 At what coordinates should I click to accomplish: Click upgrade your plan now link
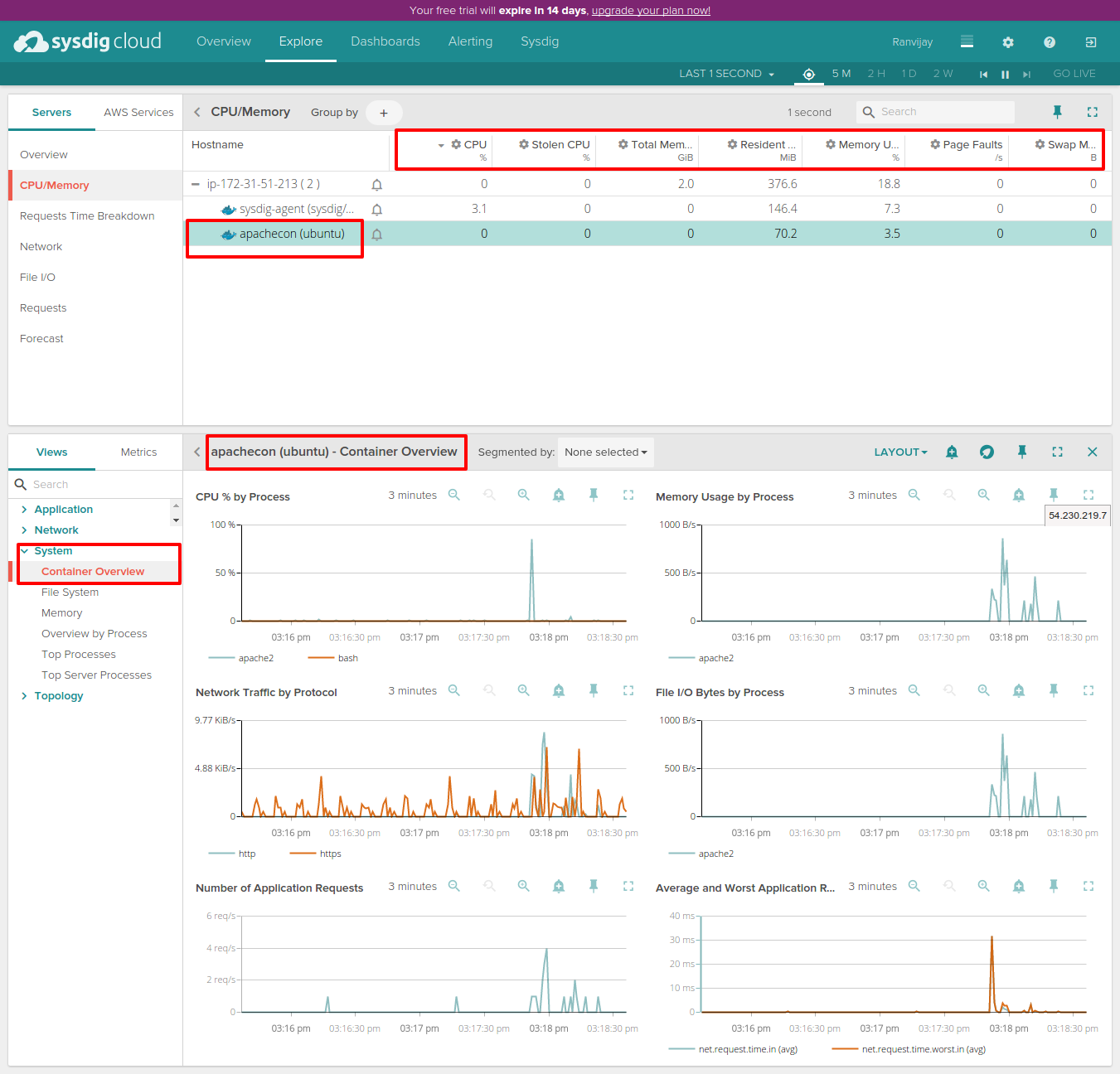click(651, 11)
